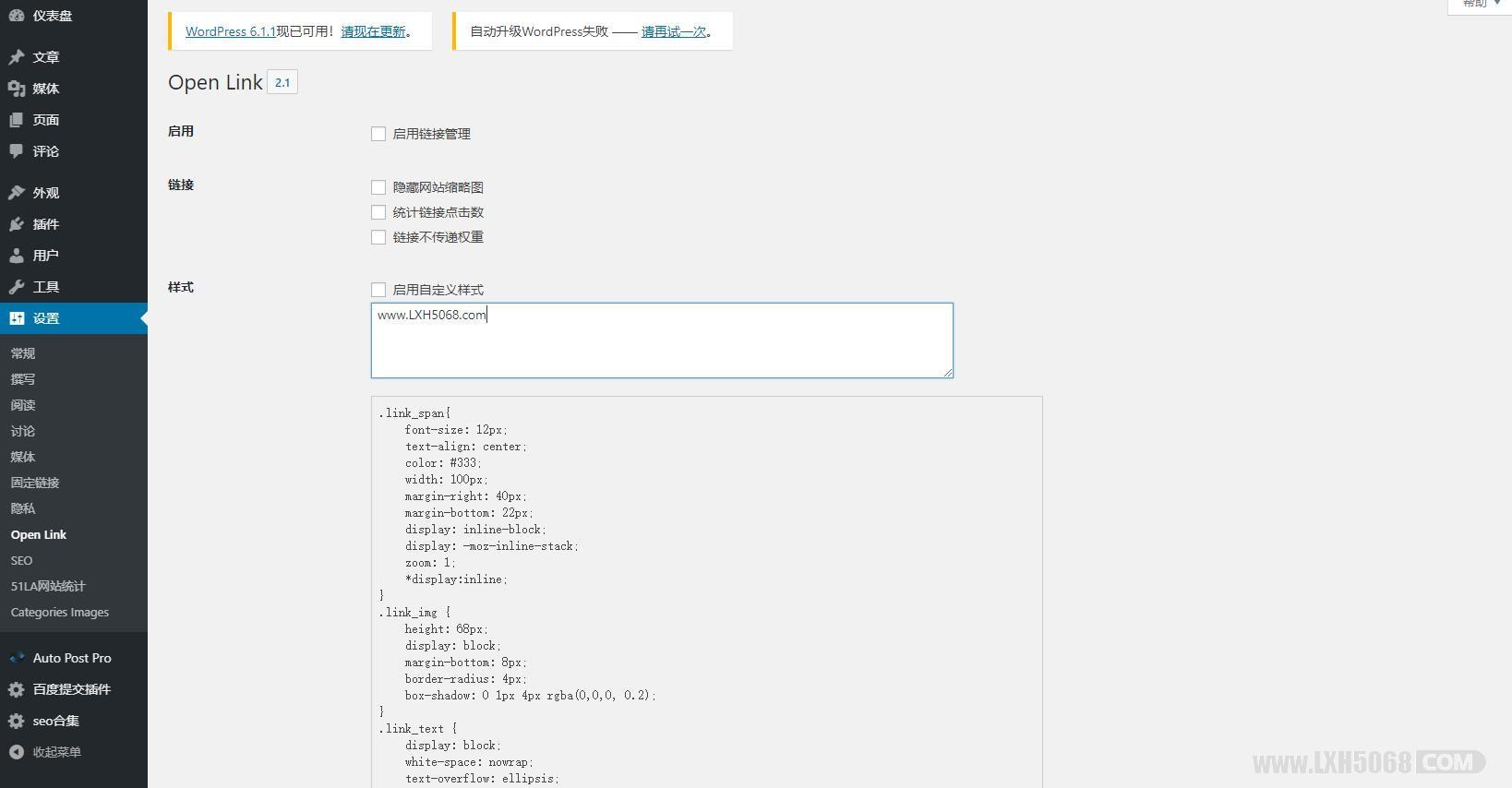Click the 请再试一次 retry link

[674, 31]
